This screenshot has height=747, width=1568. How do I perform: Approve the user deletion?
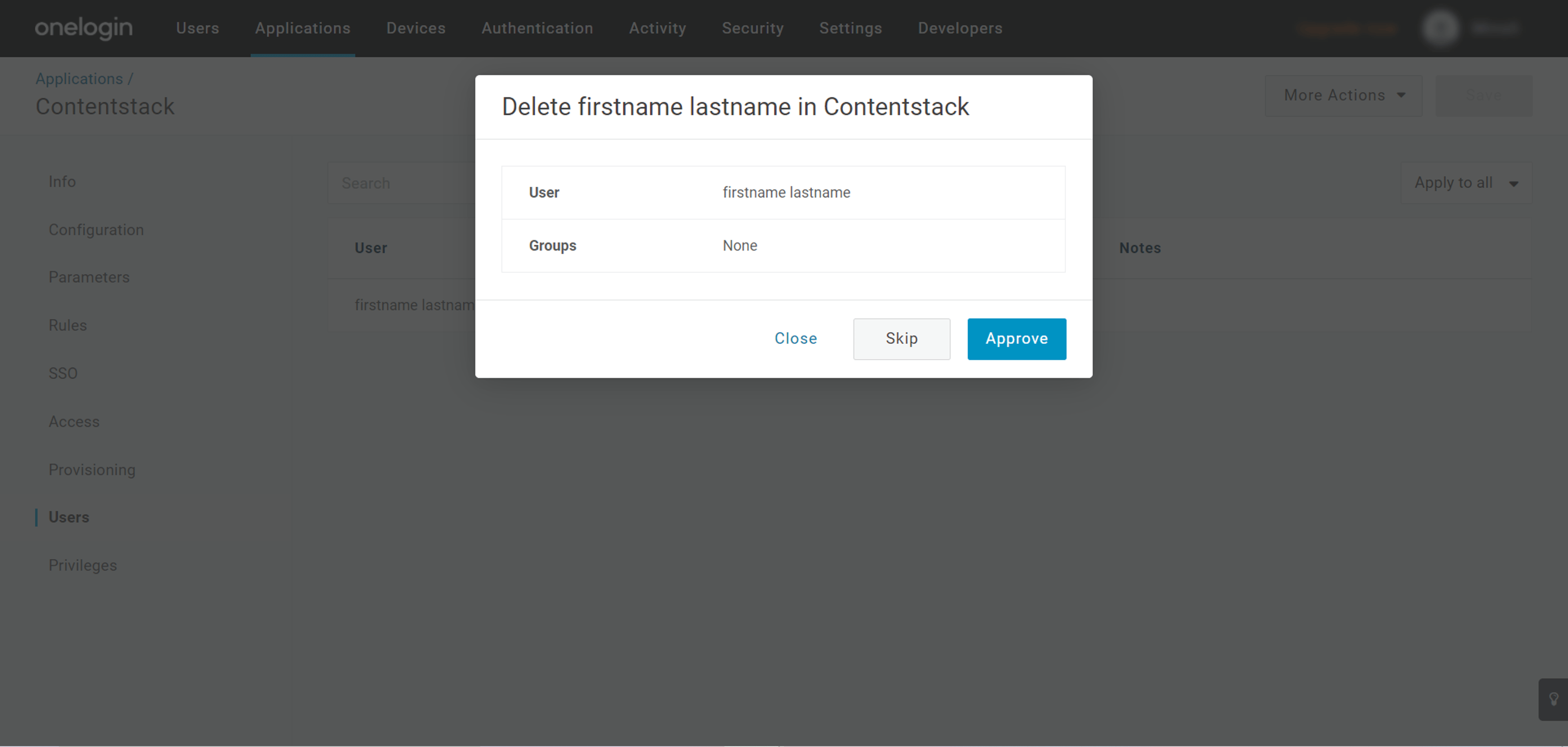[1016, 339]
